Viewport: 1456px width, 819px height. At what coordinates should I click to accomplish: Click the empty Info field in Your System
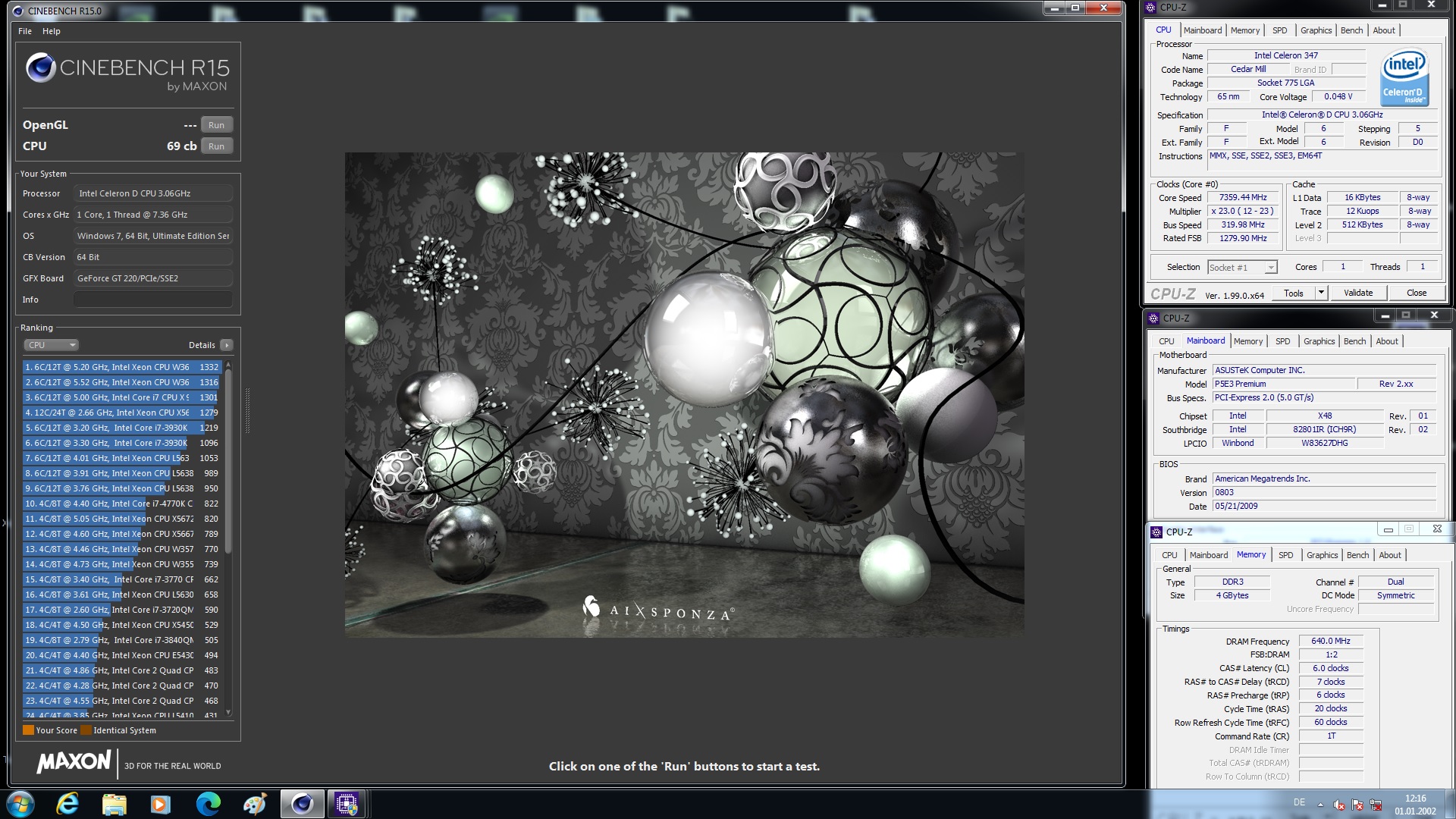coord(152,300)
